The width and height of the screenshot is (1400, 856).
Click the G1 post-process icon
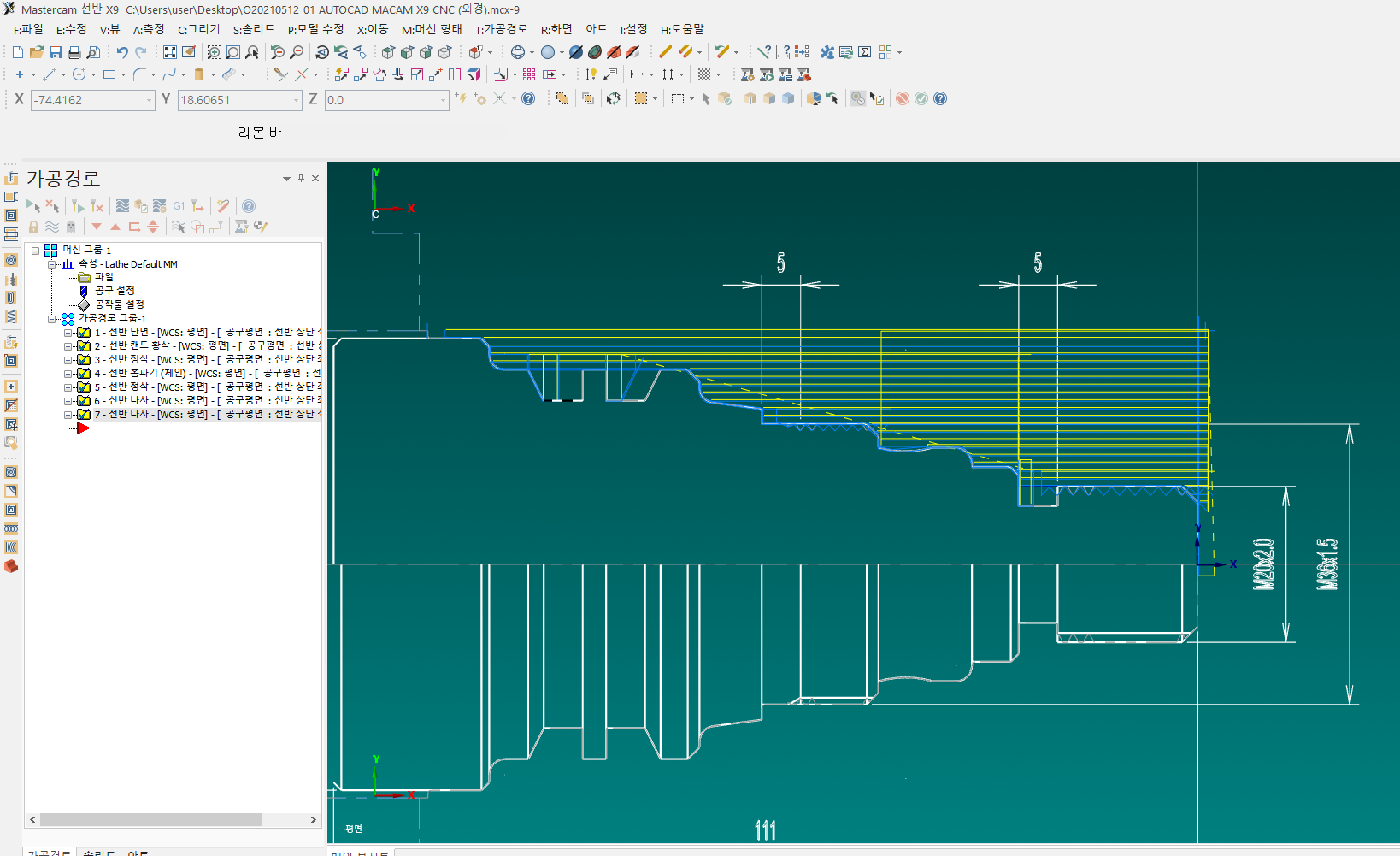pos(179,206)
